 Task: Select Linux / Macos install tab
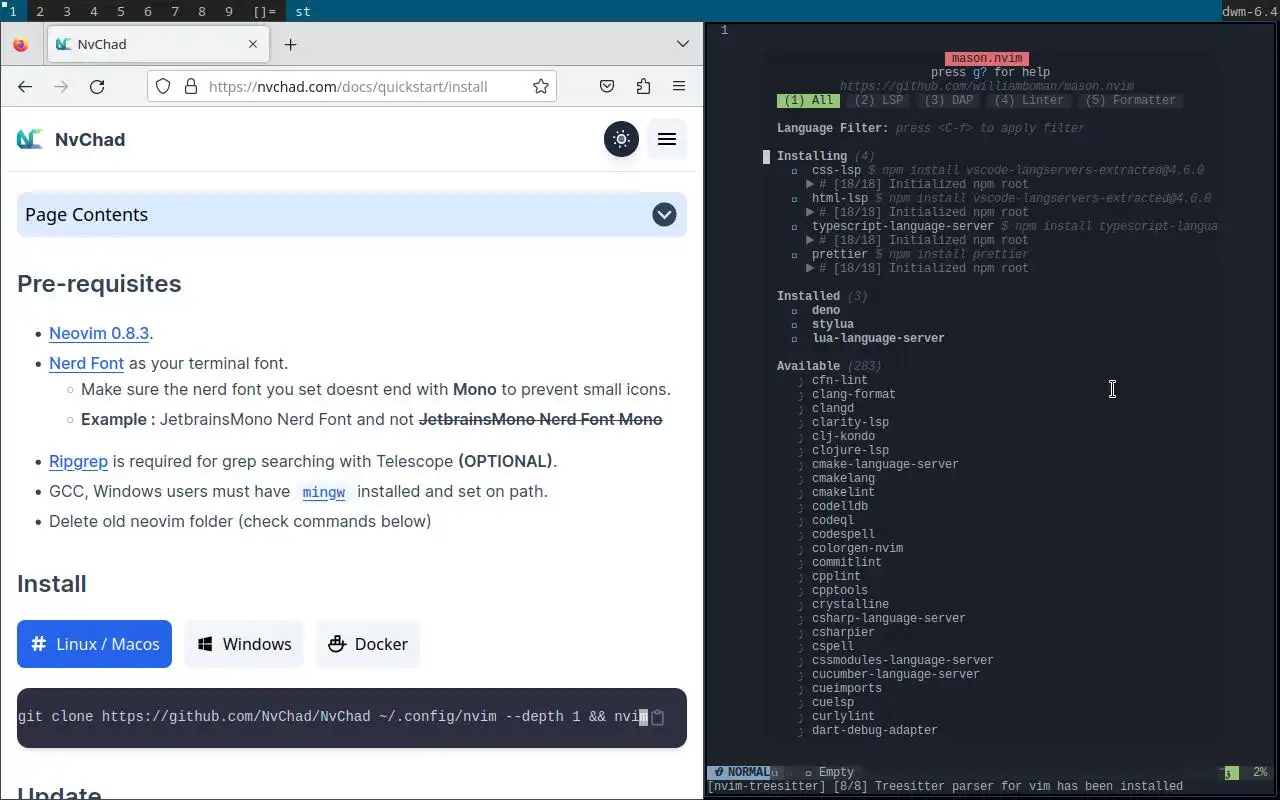pos(94,644)
